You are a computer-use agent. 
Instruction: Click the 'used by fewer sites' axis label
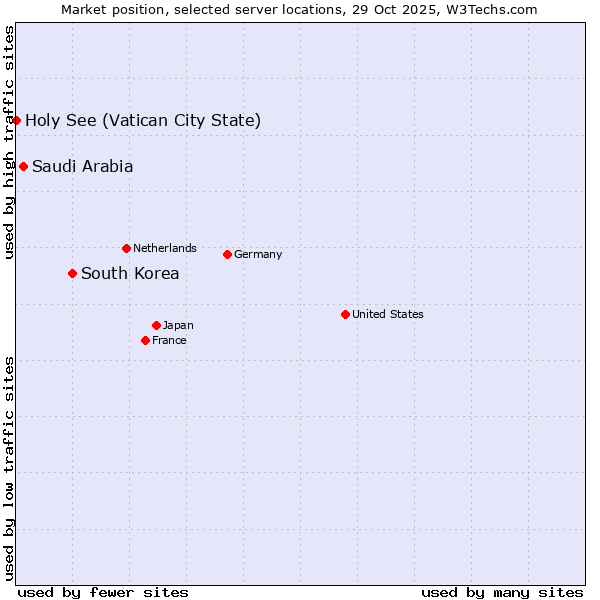[103, 592]
